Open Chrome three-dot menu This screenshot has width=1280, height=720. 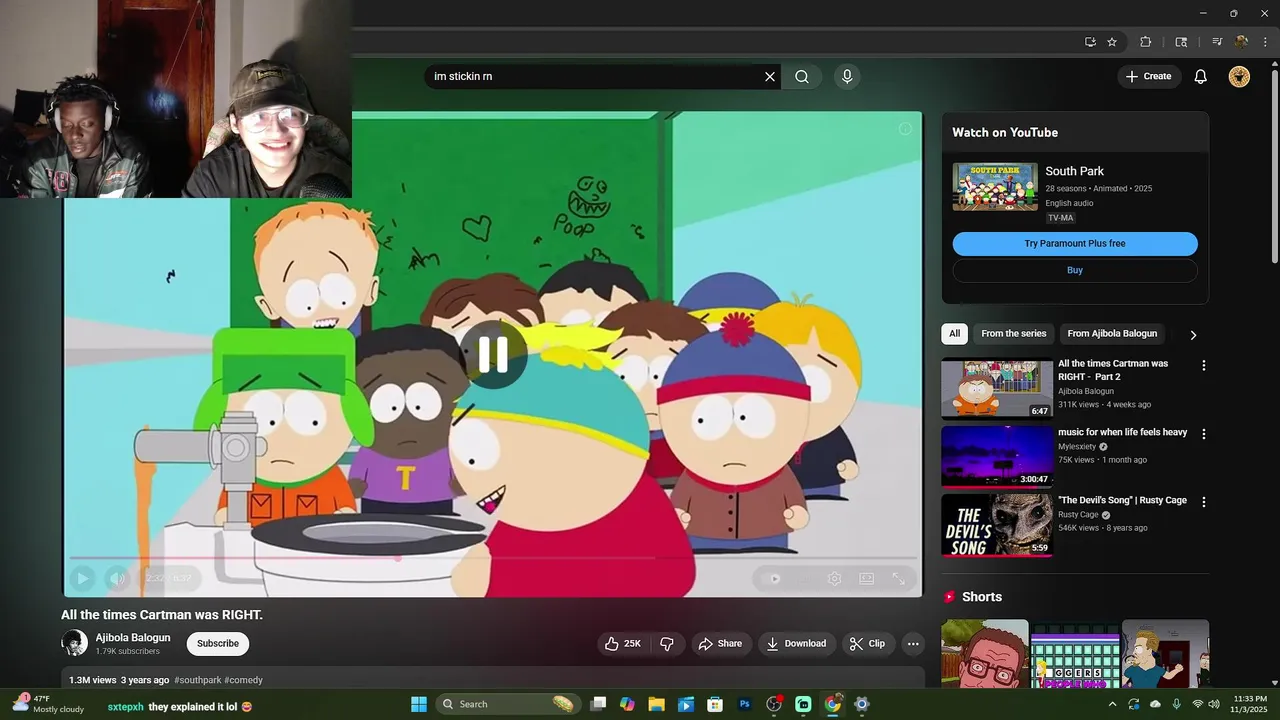point(1264,42)
